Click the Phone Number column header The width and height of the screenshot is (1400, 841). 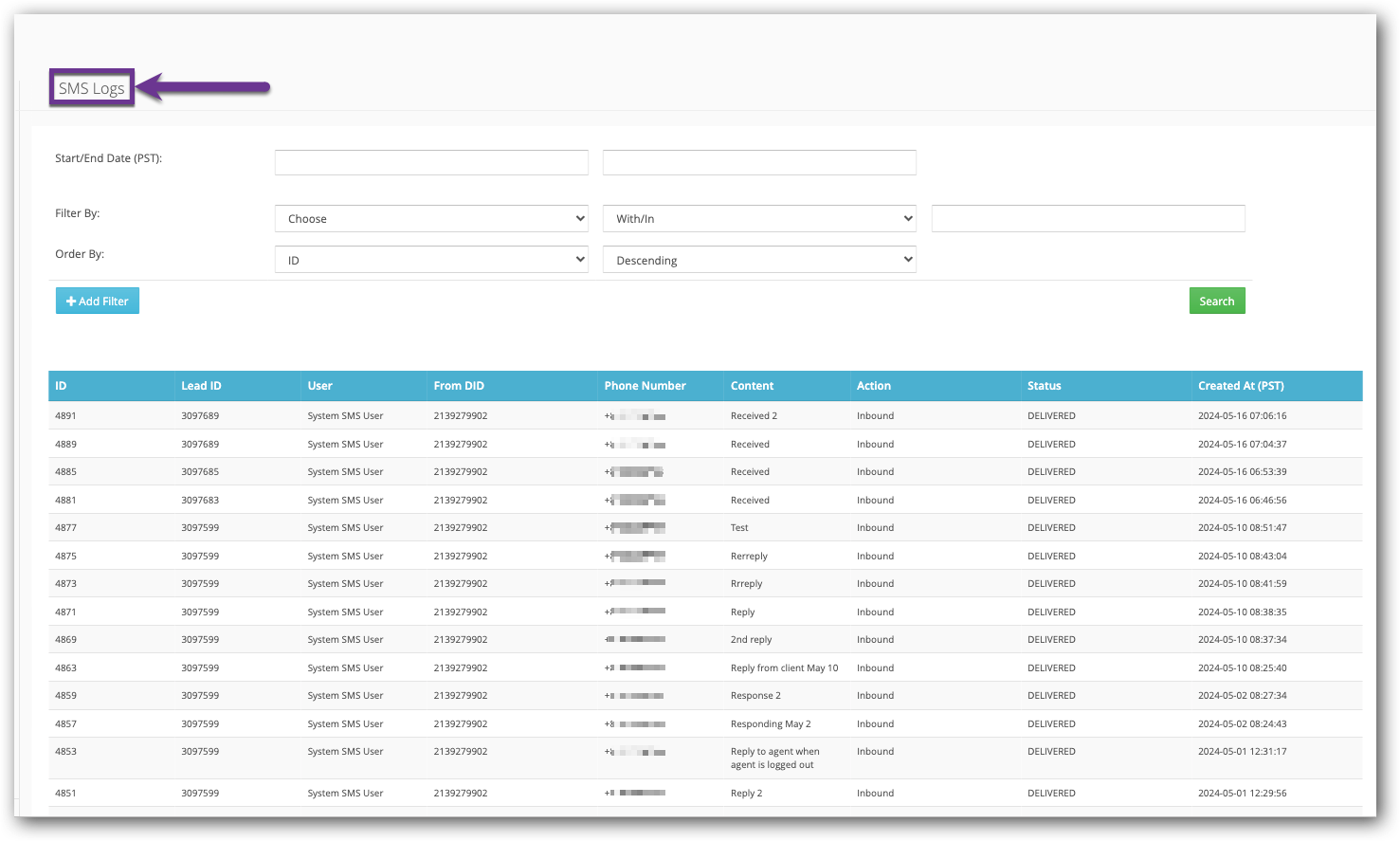[x=645, y=386]
